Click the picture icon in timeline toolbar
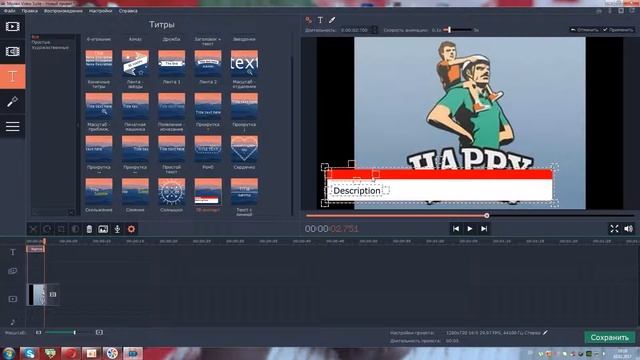Image resolution: width=640 pixels, height=360 pixels. pyautogui.click(x=103, y=229)
